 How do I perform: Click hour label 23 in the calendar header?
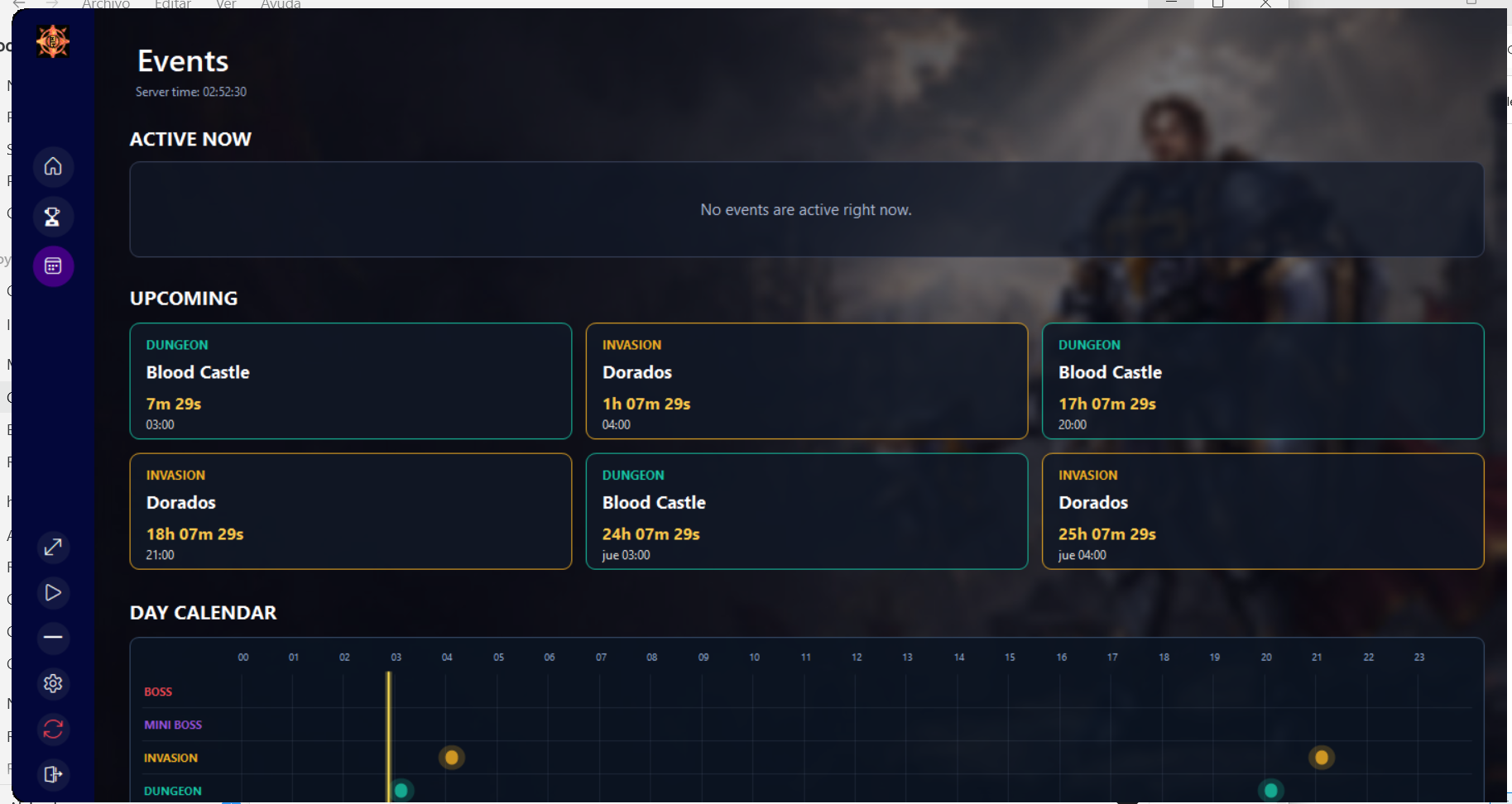pos(1419,657)
